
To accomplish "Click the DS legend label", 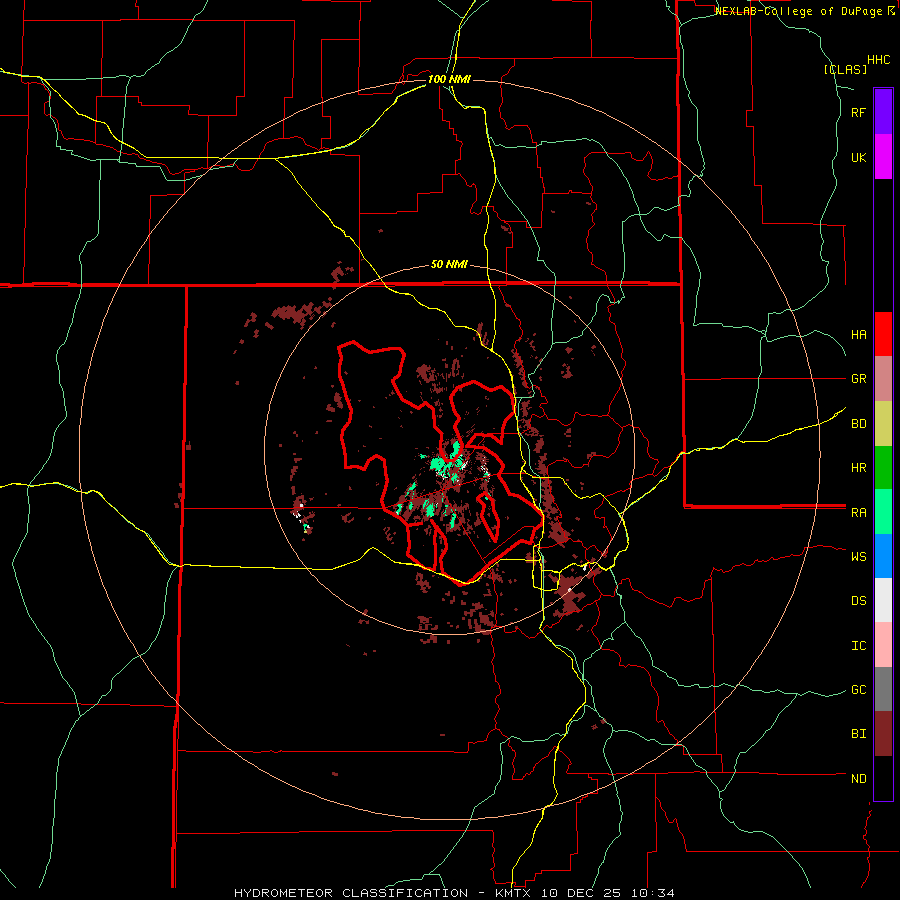I will pos(858,600).
